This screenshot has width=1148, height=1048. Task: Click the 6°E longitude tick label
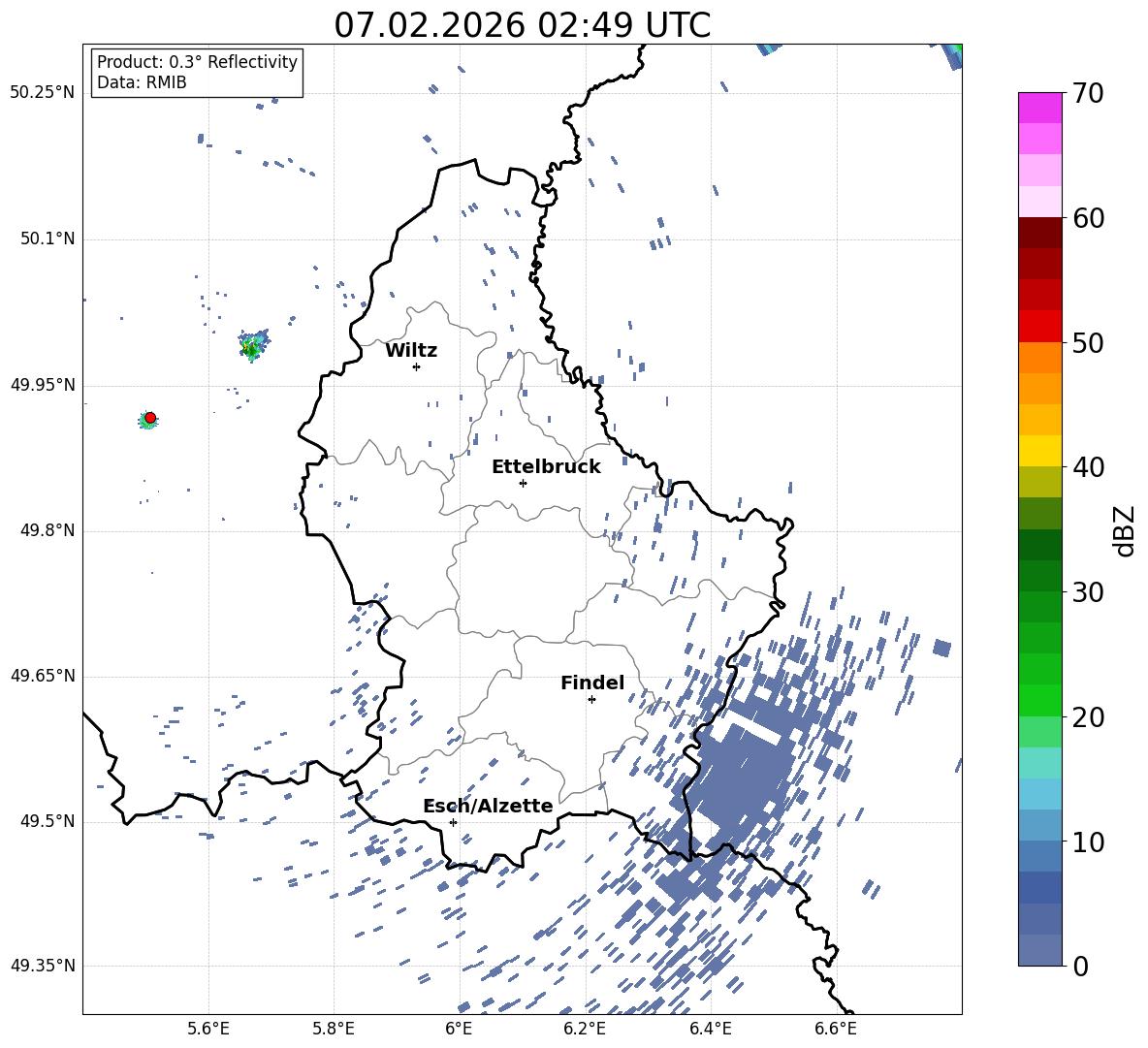click(459, 1029)
